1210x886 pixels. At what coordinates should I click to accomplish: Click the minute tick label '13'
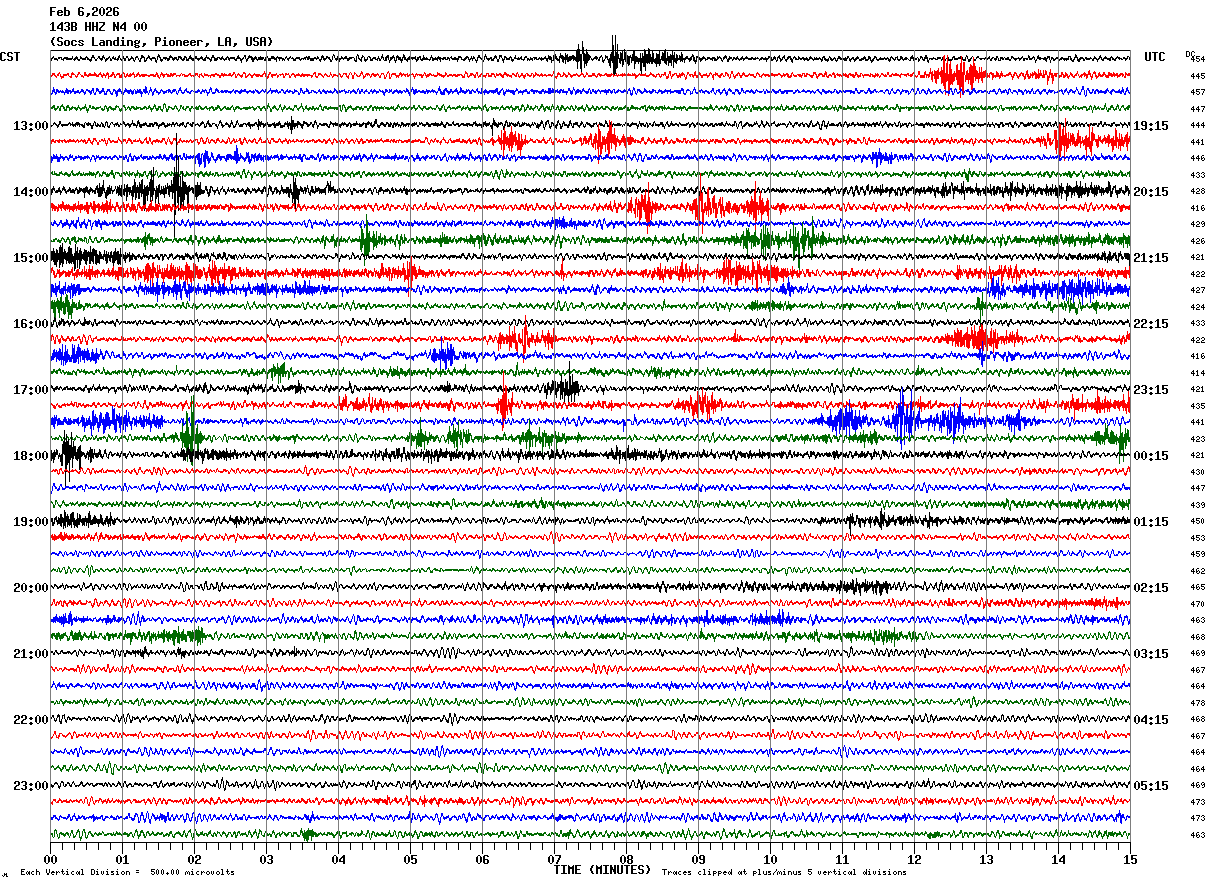point(986,859)
